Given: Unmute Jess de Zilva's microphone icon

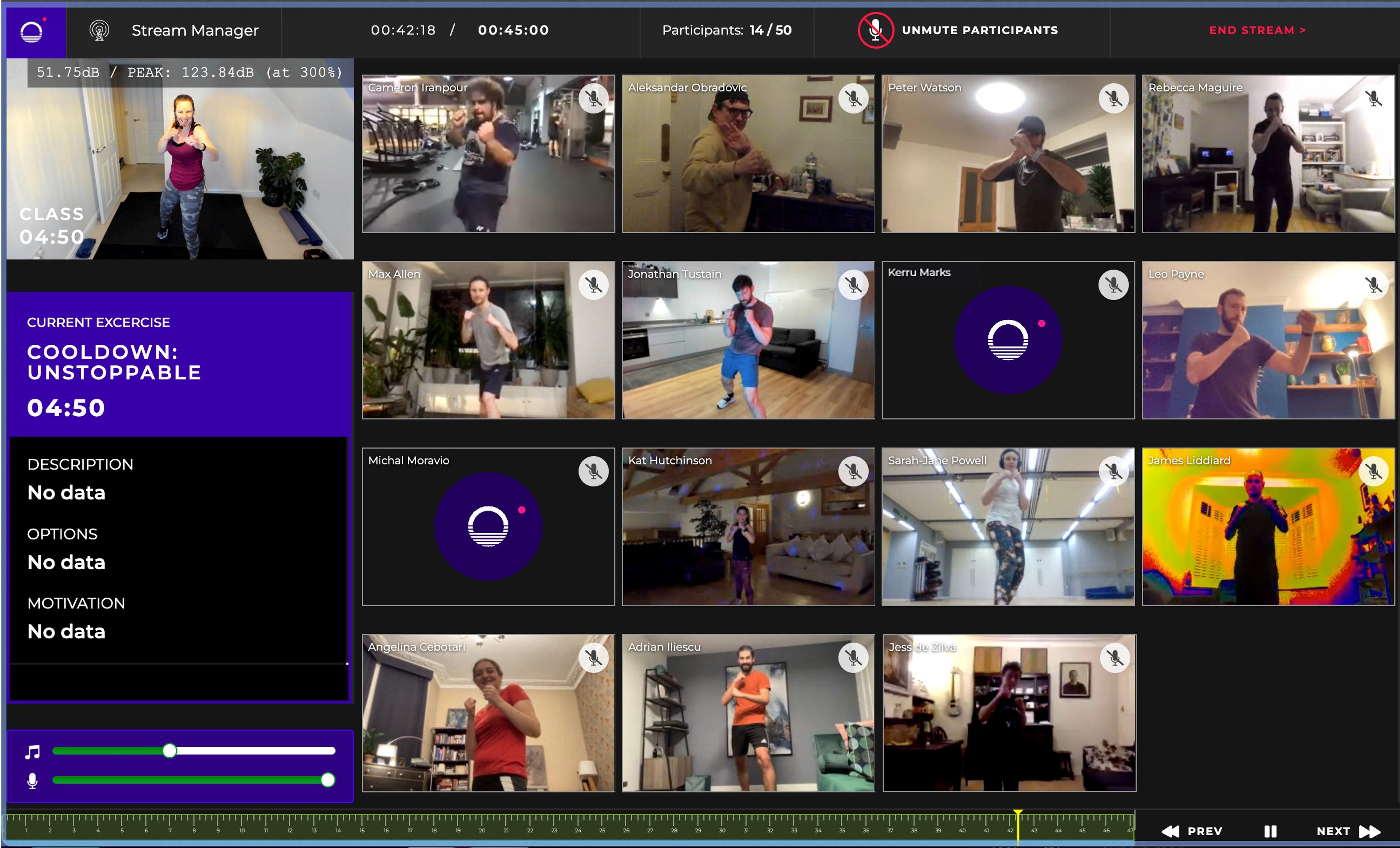Looking at the screenshot, I should [1115, 658].
